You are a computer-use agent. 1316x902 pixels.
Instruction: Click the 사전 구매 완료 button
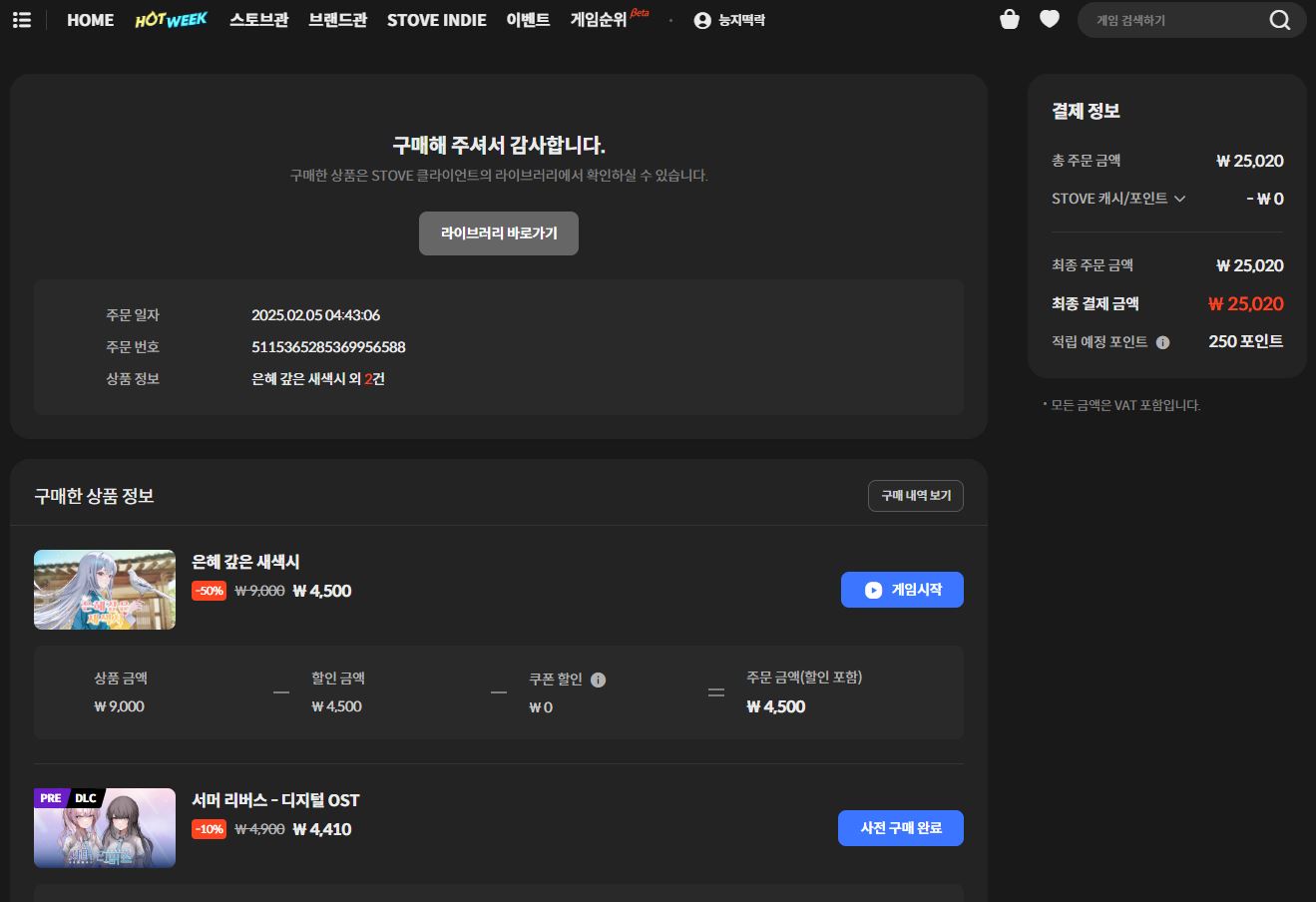[x=900, y=827]
